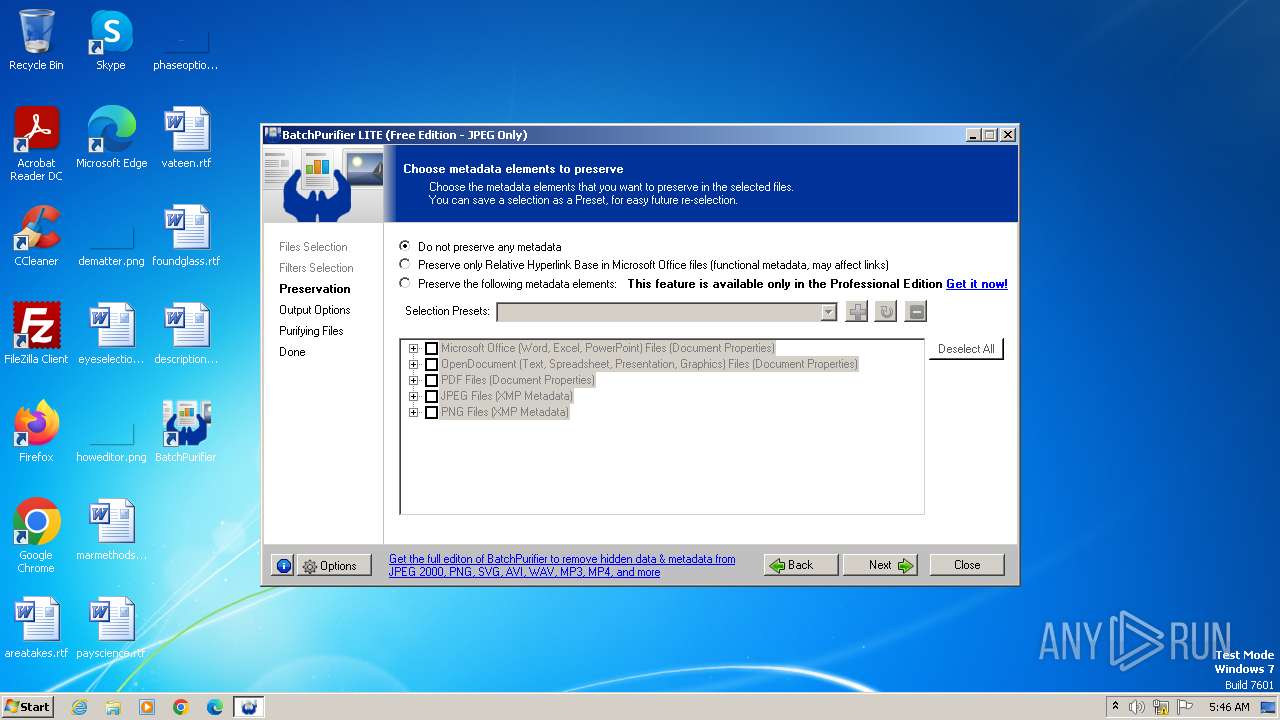Click the refresh preset icon button
The width and height of the screenshot is (1280, 720).
coord(886,312)
